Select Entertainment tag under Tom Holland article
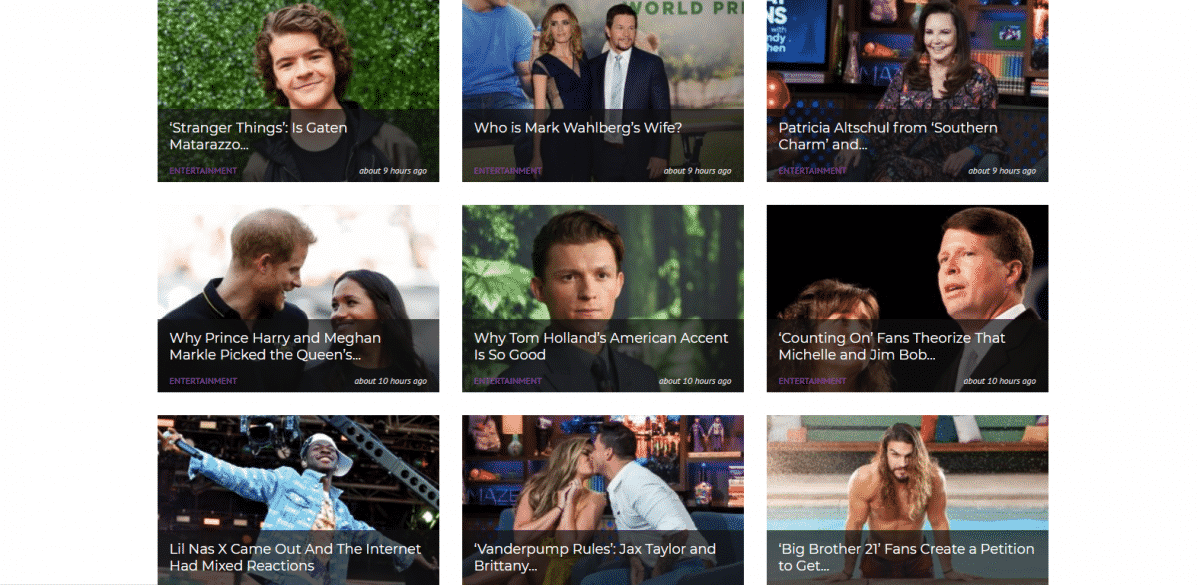 pos(508,381)
